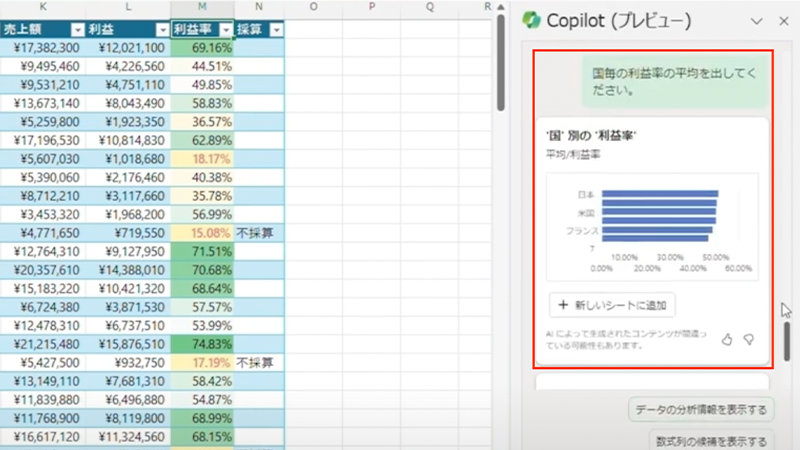Click the thumbs down feedback icon
The height and width of the screenshot is (450, 800).
749,340
